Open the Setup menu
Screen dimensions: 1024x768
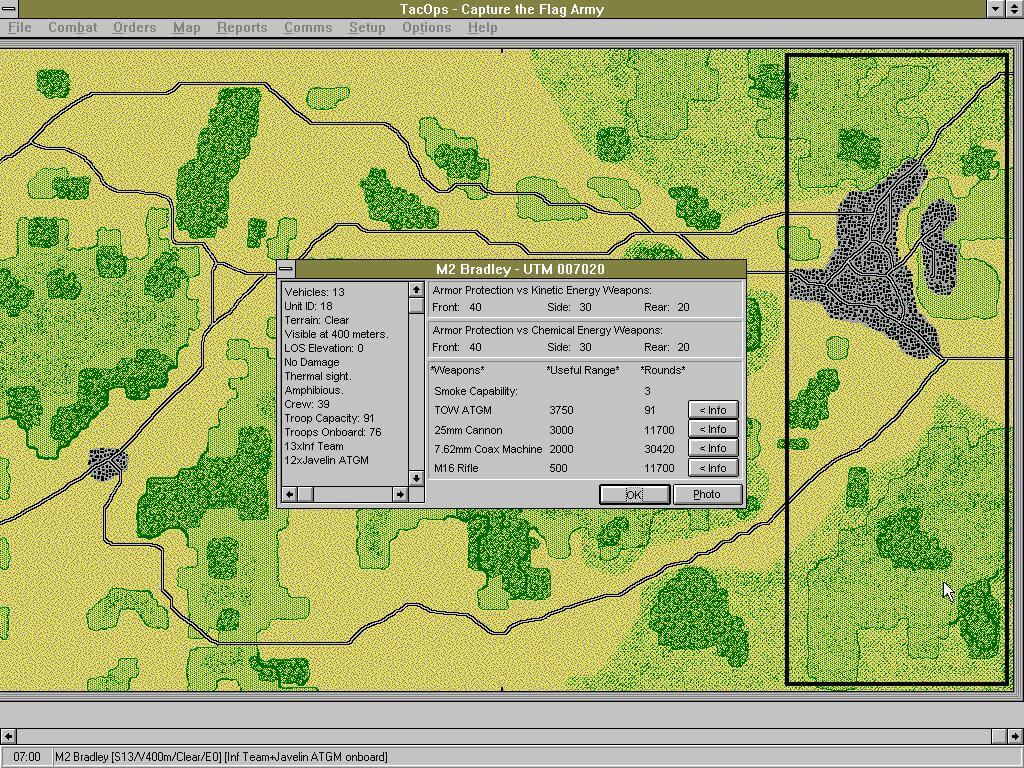367,27
